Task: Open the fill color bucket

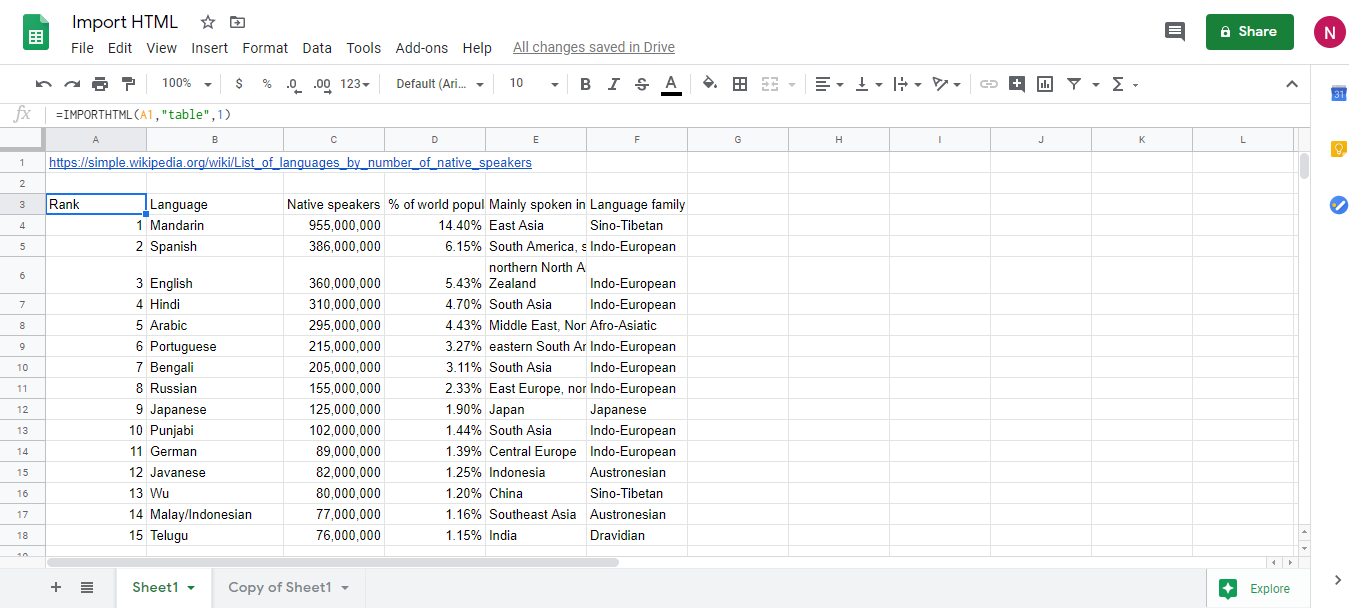Action: 710,84
